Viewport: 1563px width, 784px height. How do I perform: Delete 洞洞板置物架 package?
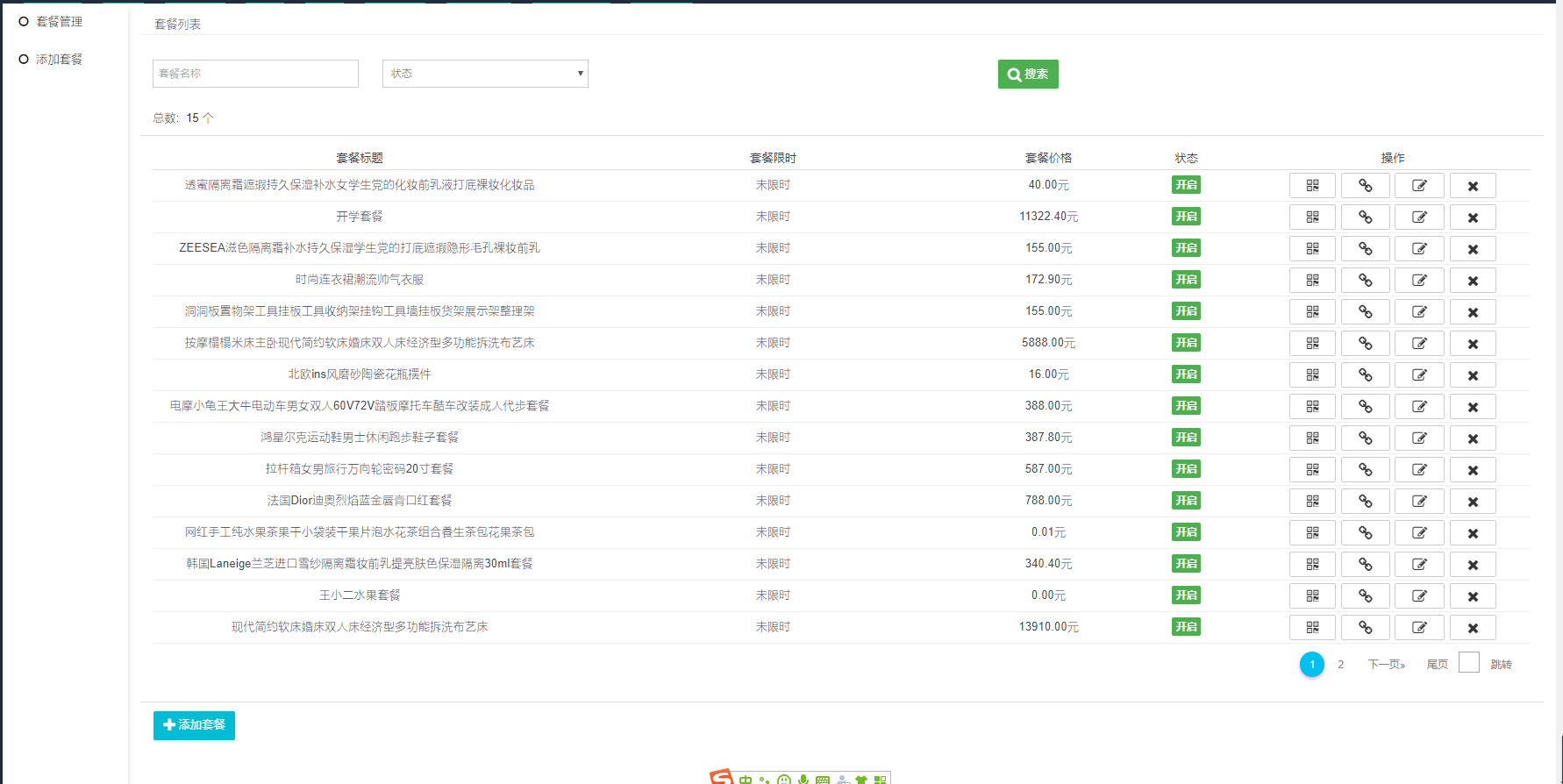[1473, 311]
